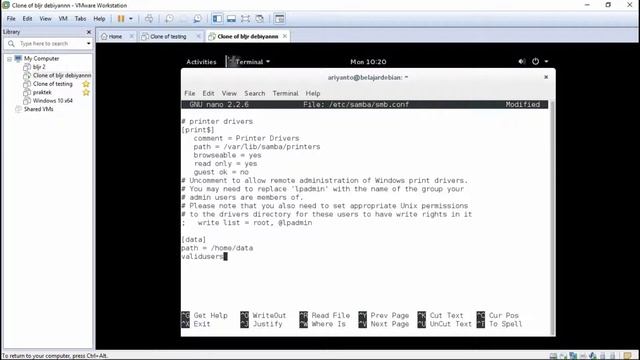Open the VMware View menu
The image size is (640, 360).
[45, 19]
